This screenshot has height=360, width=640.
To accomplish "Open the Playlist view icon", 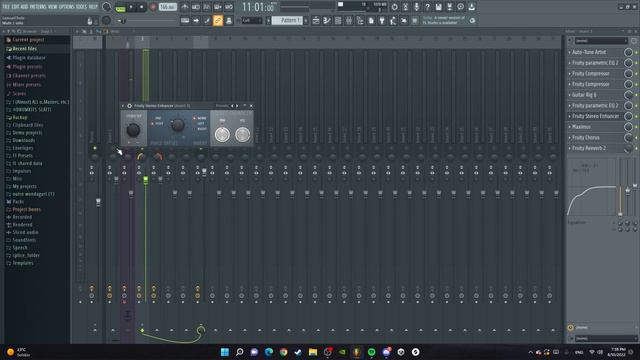I will point(316,20).
